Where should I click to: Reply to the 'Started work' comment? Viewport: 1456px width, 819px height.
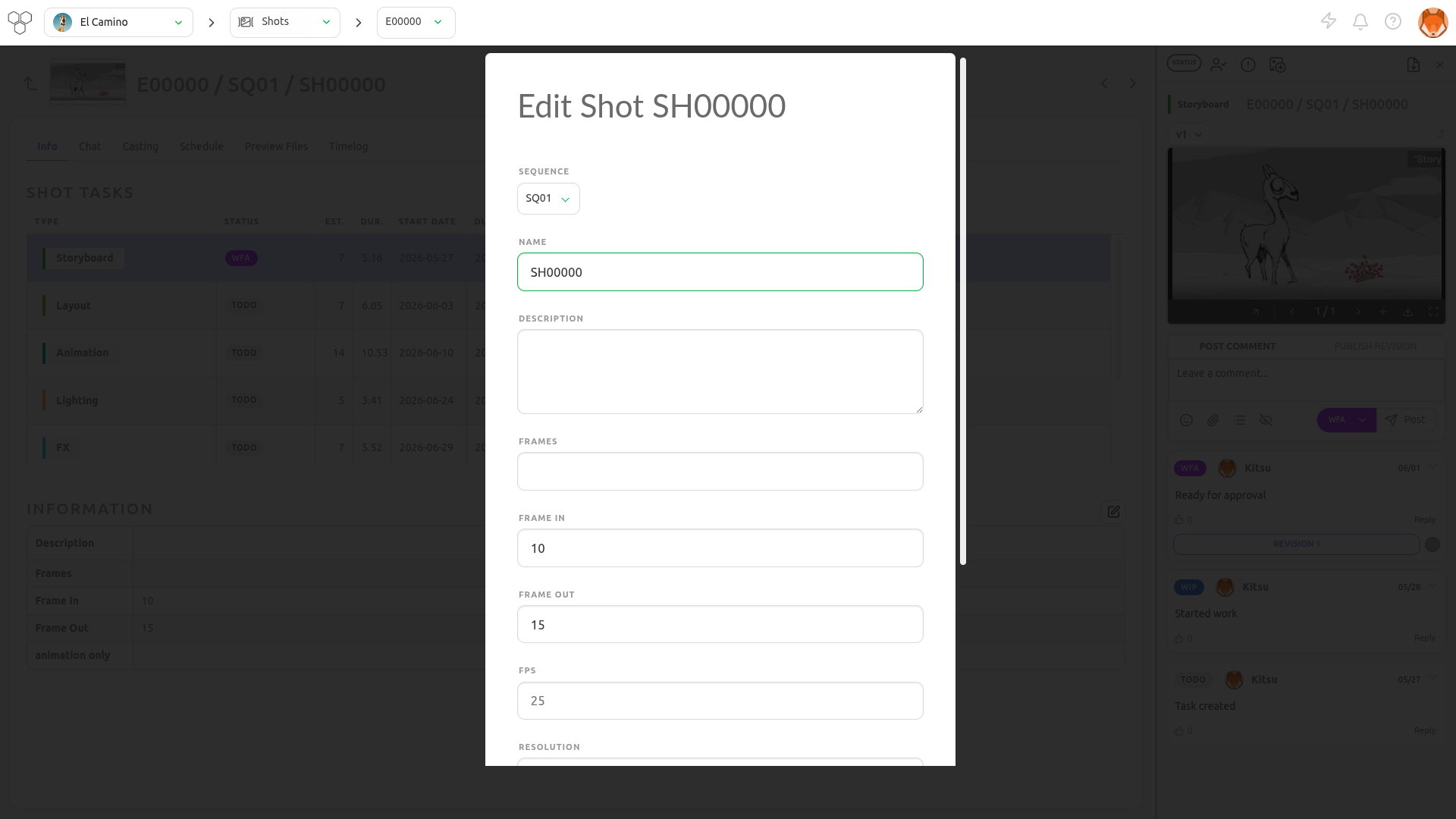(1424, 638)
